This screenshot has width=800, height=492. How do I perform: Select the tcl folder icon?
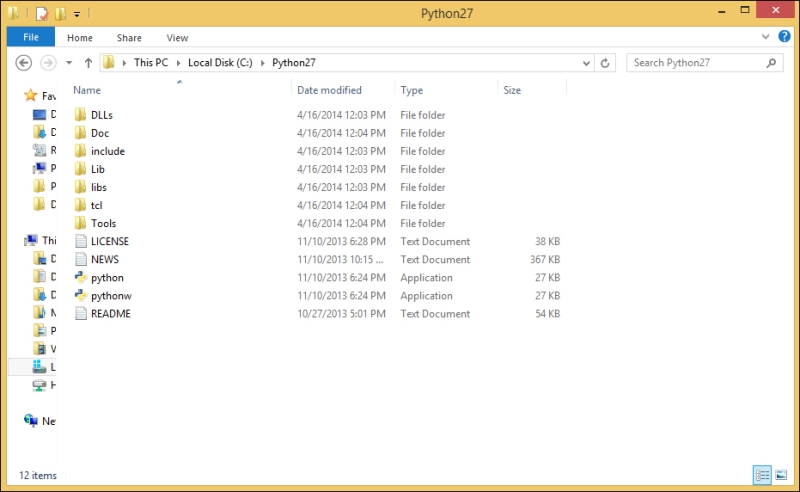(80, 205)
